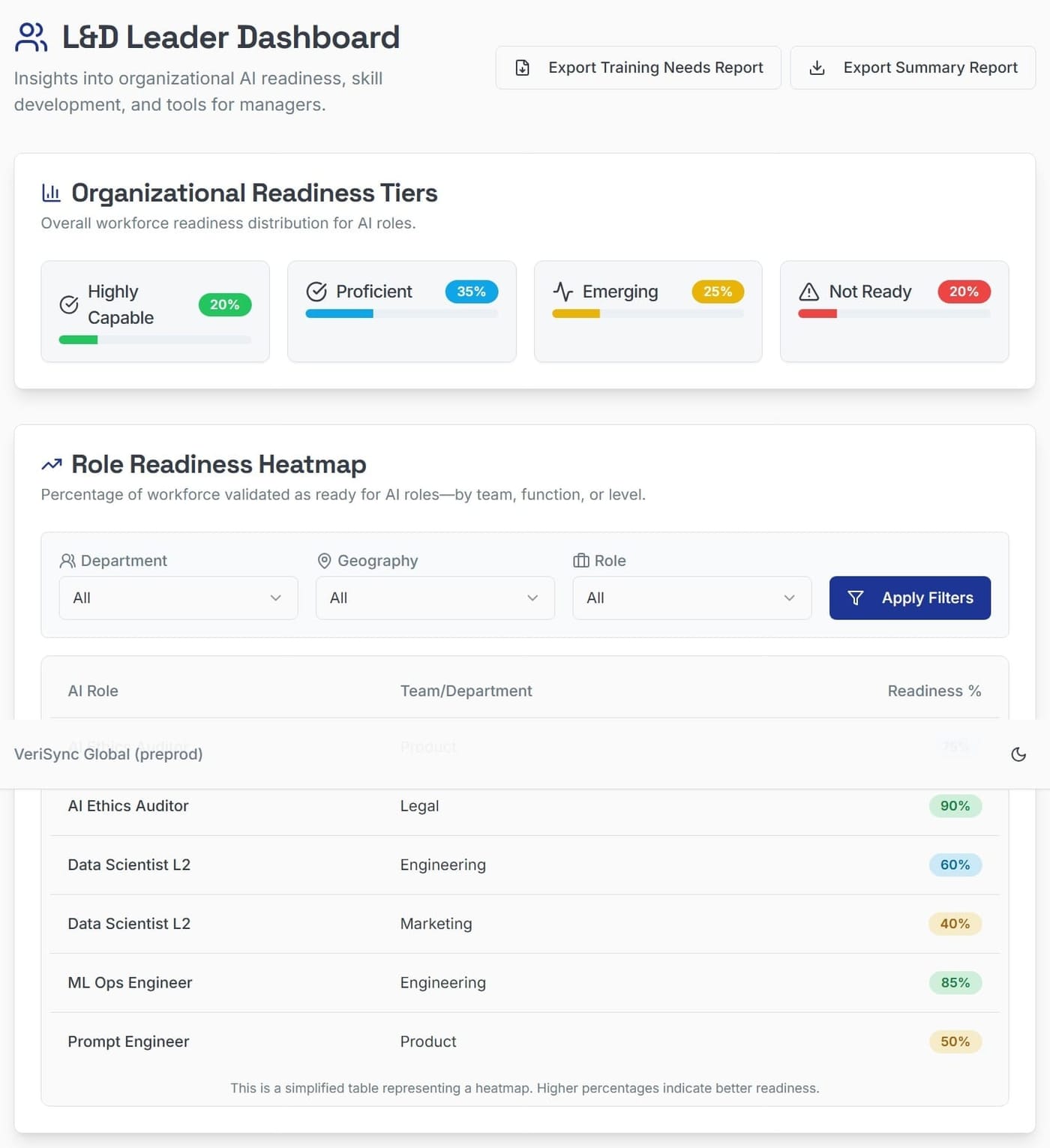Viewport: 1050px width, 1148px height.
Task: Click the people icon beside the dashboard title
Action: (x=30, y=36)
